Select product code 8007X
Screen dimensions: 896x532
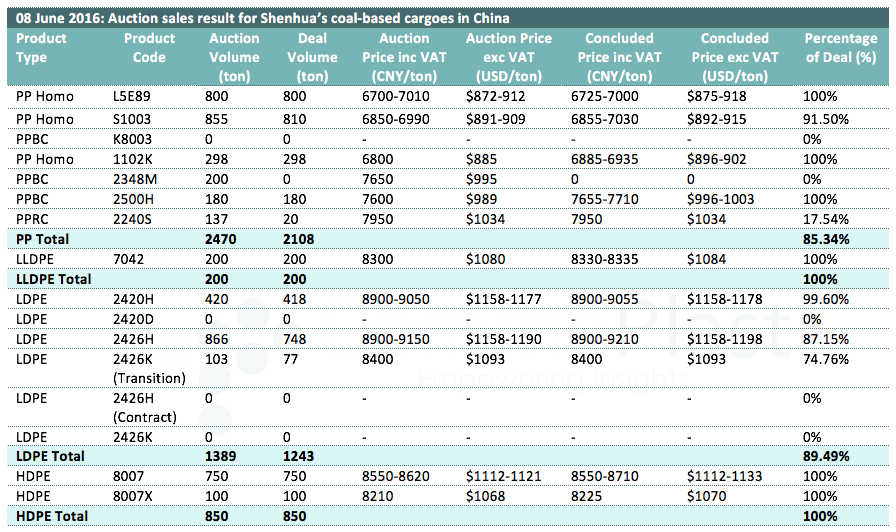(137, 496)
